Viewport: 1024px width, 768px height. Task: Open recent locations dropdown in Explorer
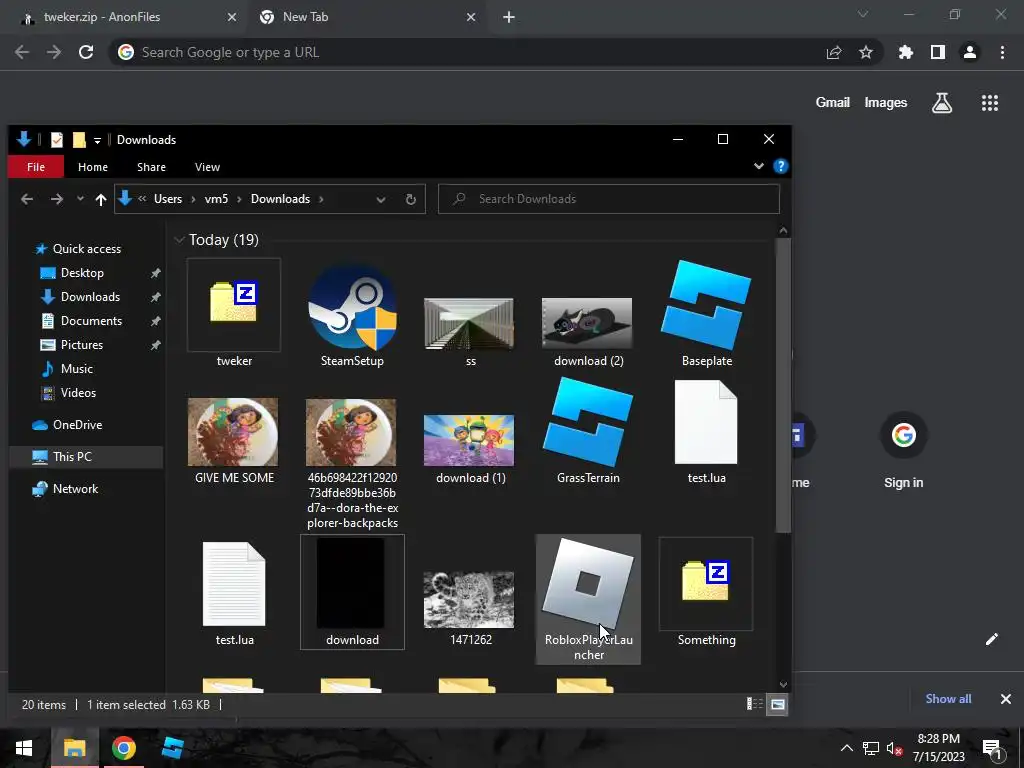point(80,199)
